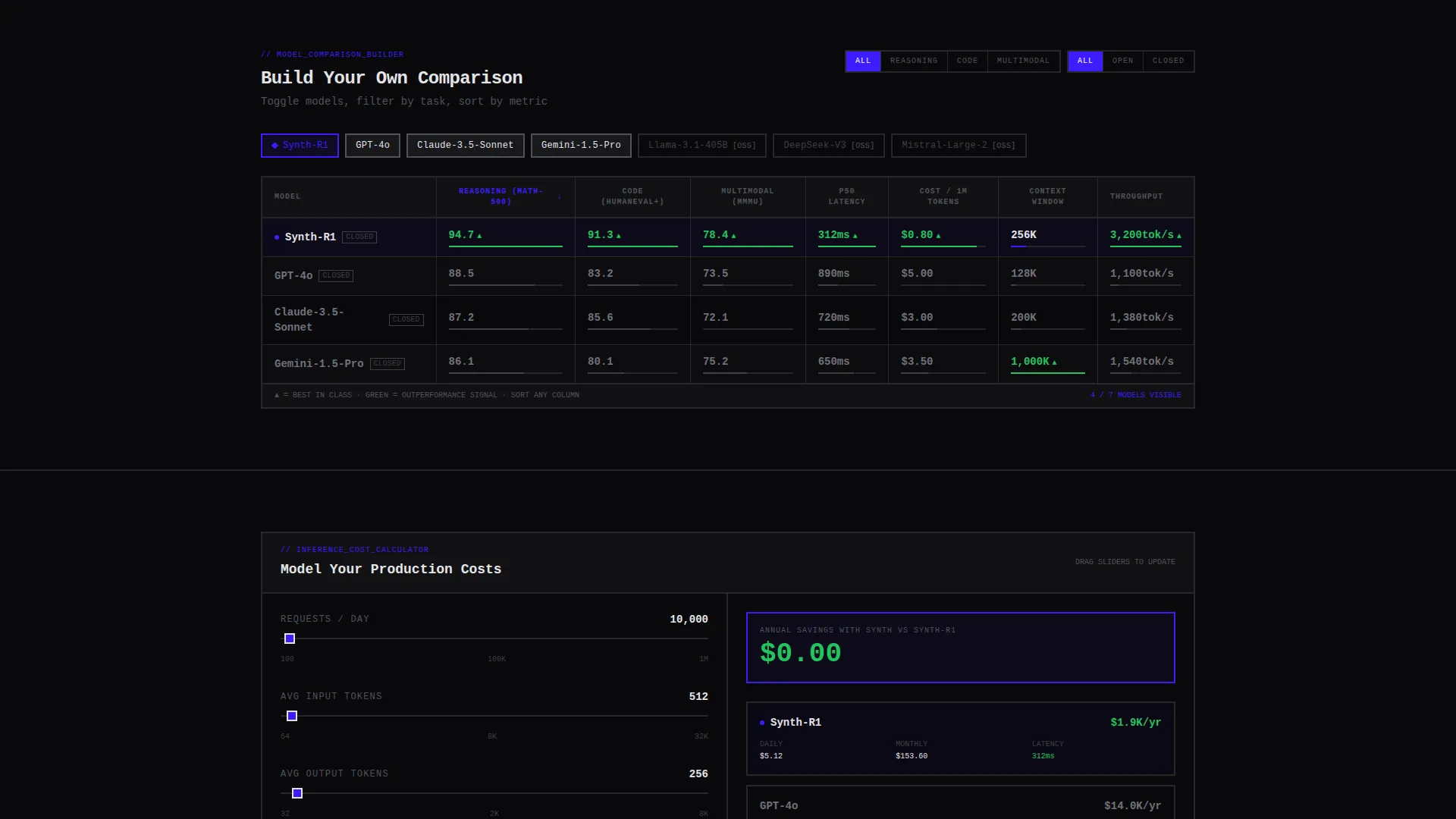Click the Requests / Day slider handle

tap(290, 639)
